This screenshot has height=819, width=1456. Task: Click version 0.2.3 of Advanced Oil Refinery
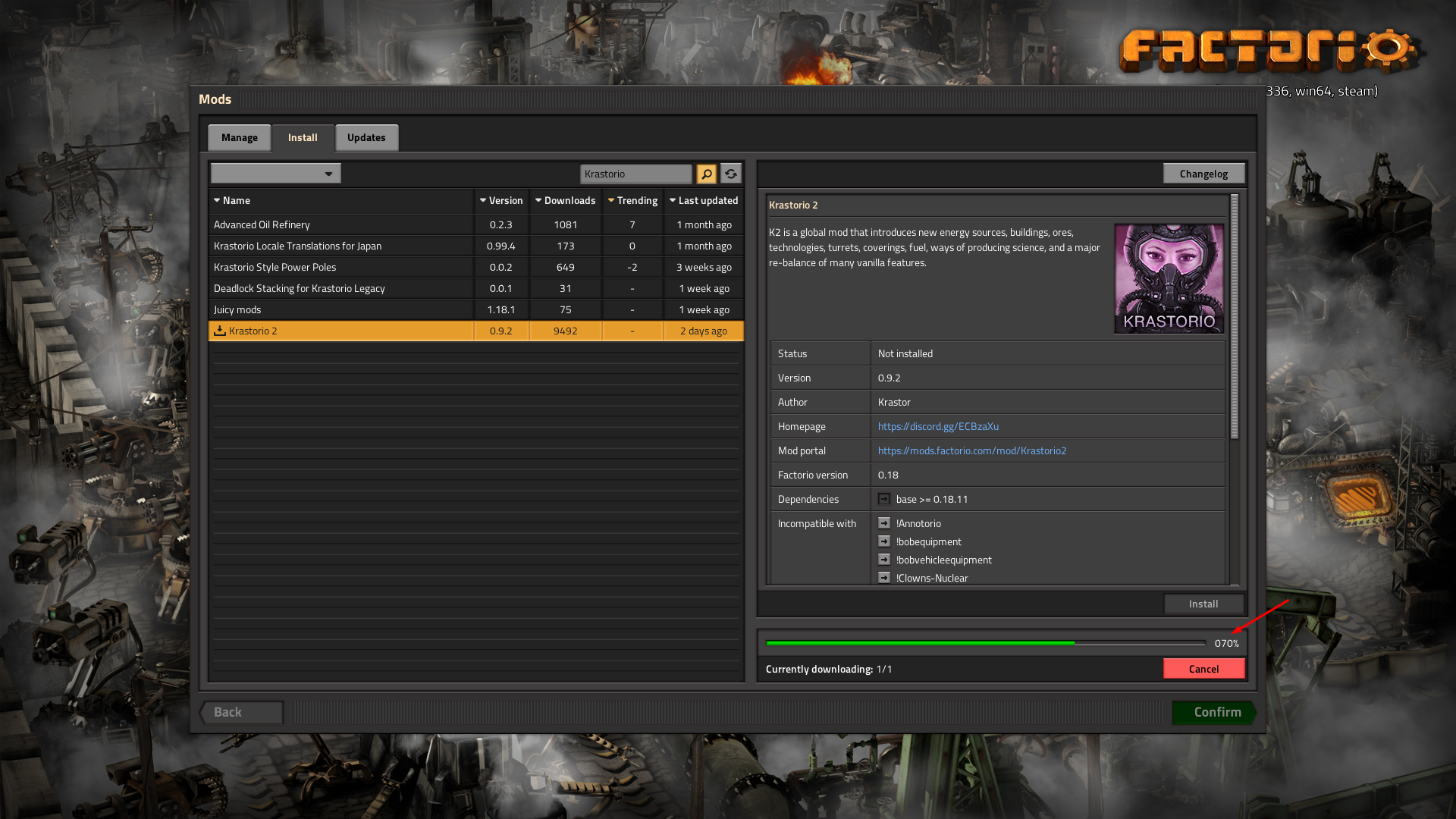pyautogui.click(x=501, y=224)
